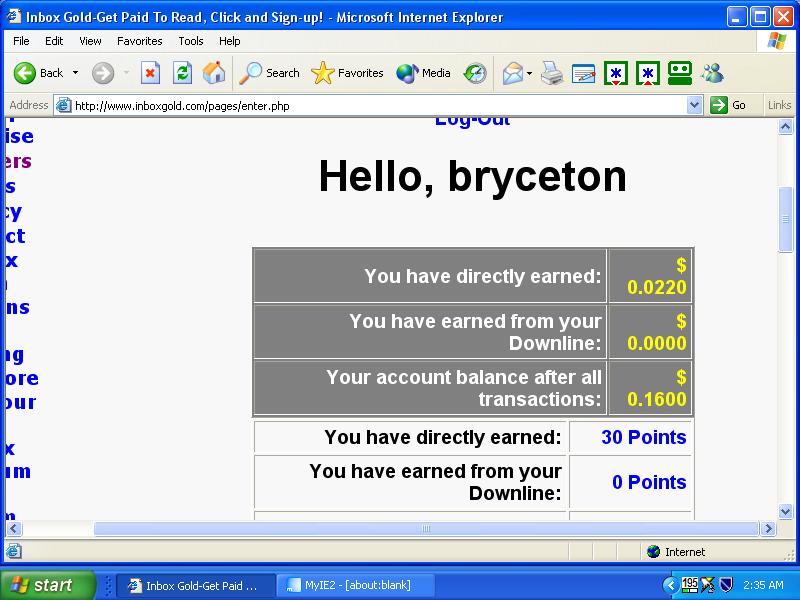Click the Print icon
The width and height of the screenshot is (800, 600).
(549, 73)
